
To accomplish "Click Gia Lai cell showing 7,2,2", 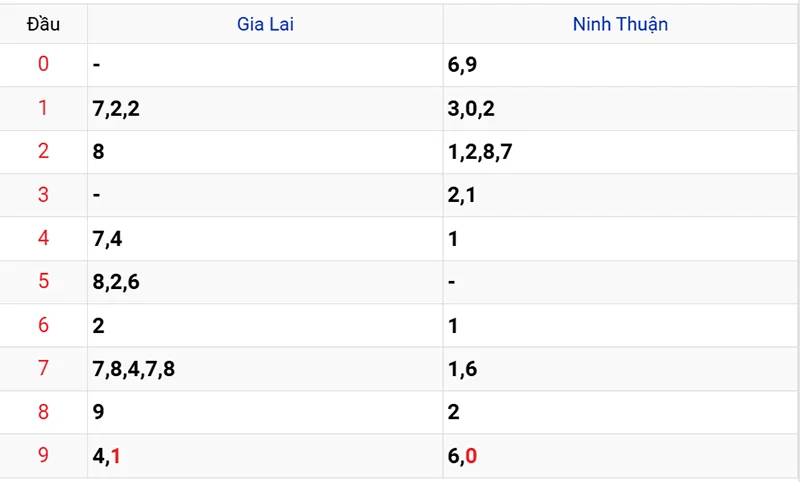I will tap(265, 108).
